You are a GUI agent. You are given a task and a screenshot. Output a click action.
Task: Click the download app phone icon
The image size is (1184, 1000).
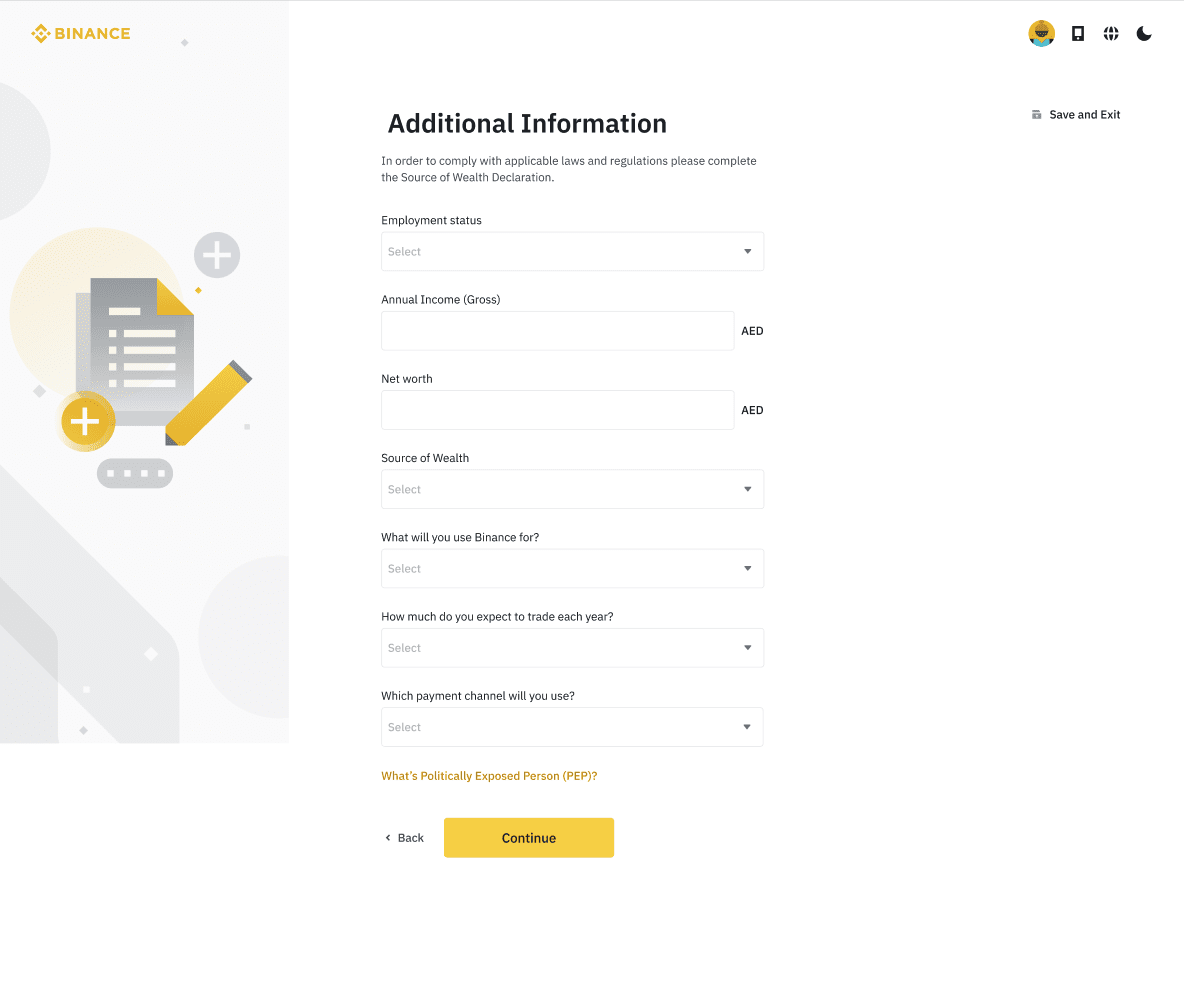click(1078, 34)
